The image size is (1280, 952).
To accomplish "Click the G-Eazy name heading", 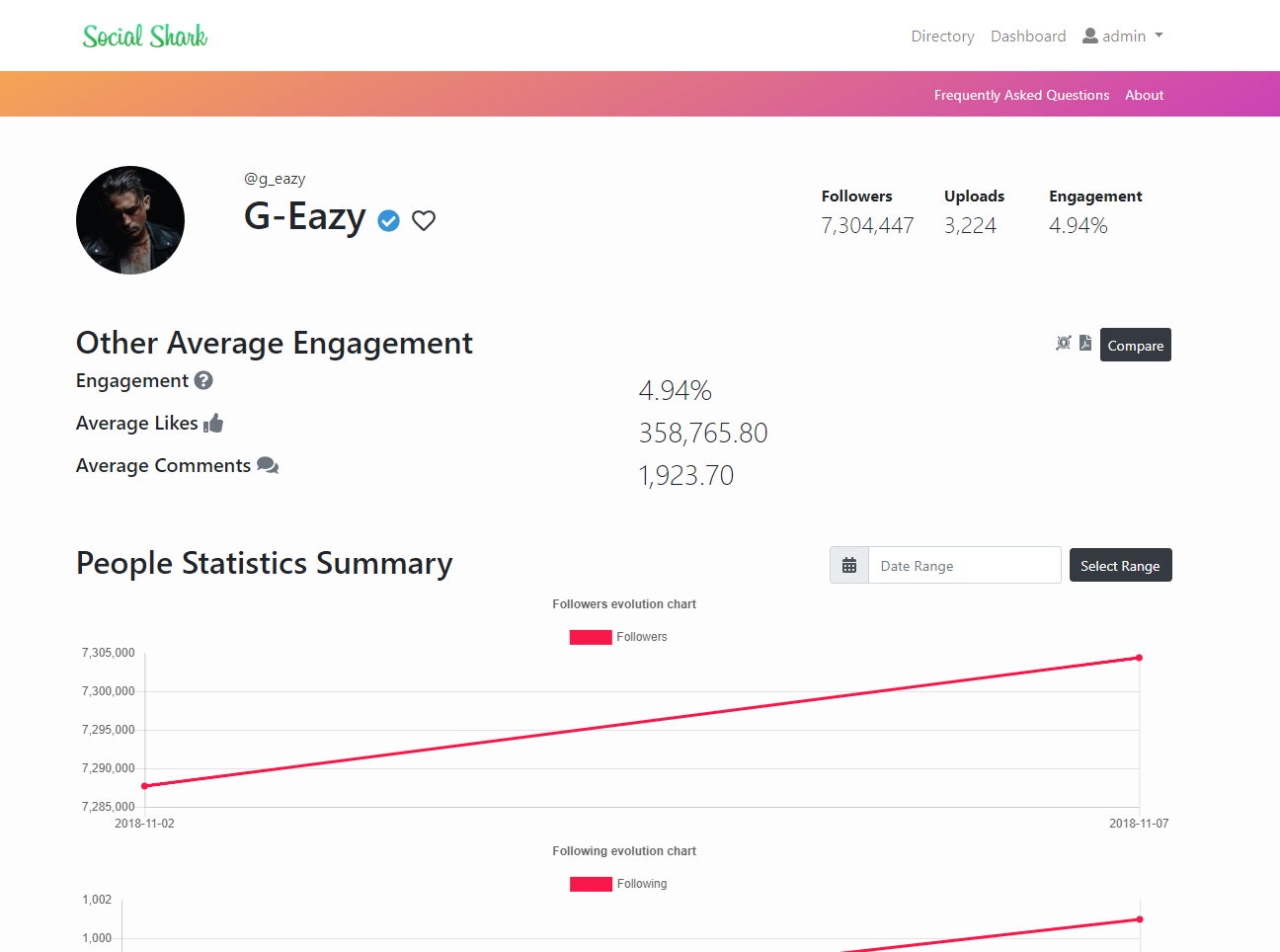I will pyautogui.click(x=305, y=215).
